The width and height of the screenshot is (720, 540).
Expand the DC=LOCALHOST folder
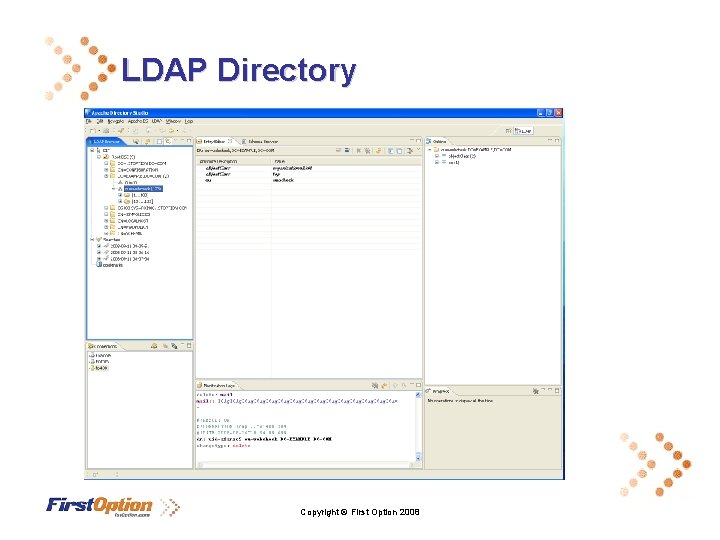tap(106, 220)
